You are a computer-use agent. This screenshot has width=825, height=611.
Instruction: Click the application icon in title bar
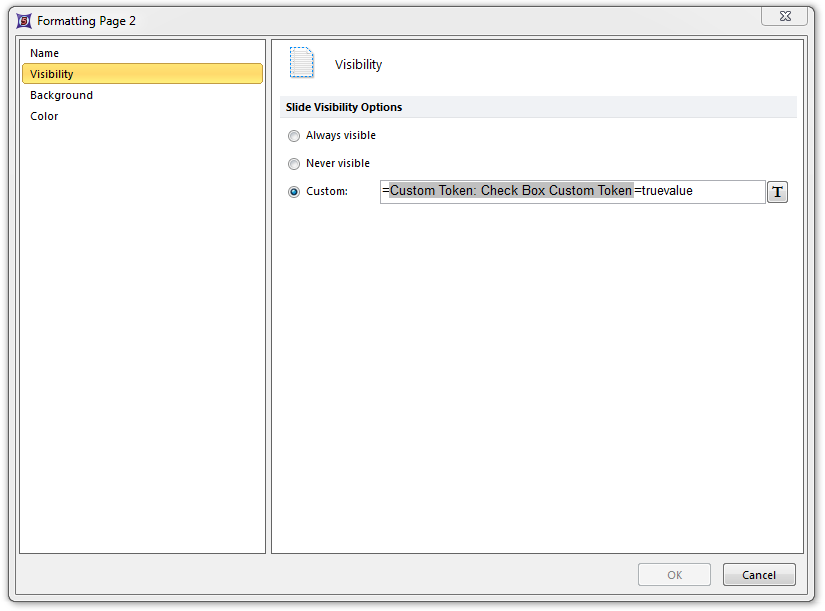(24, 20)
